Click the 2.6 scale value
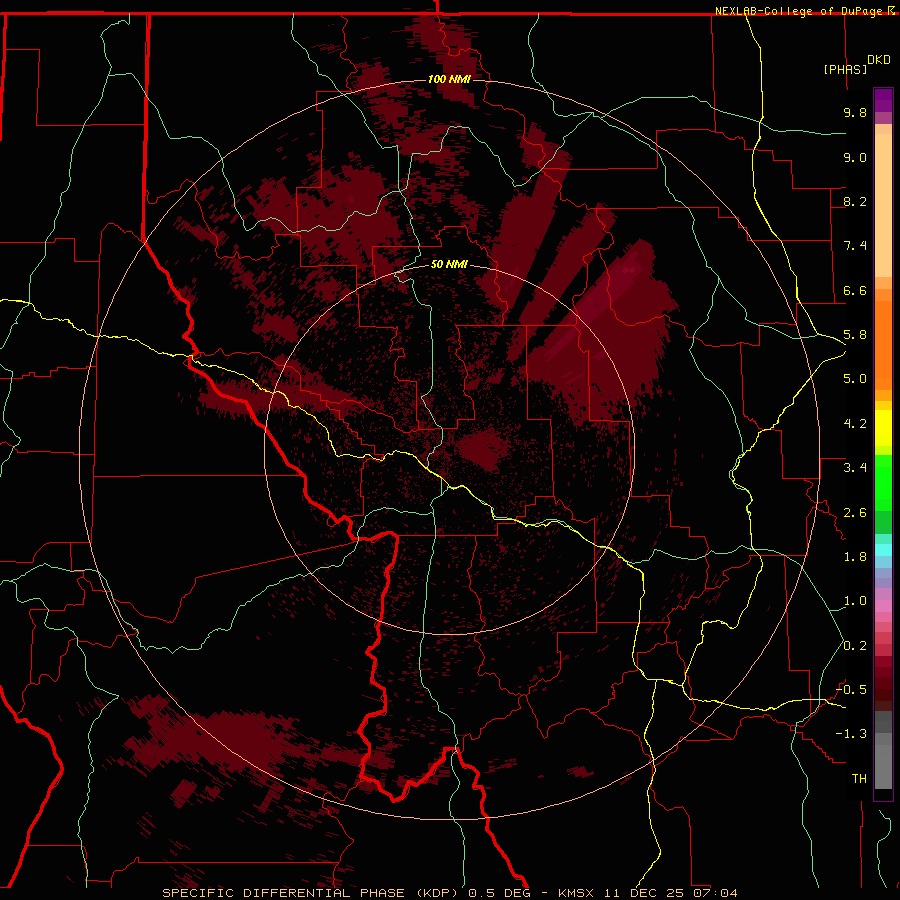 point(855,513)
